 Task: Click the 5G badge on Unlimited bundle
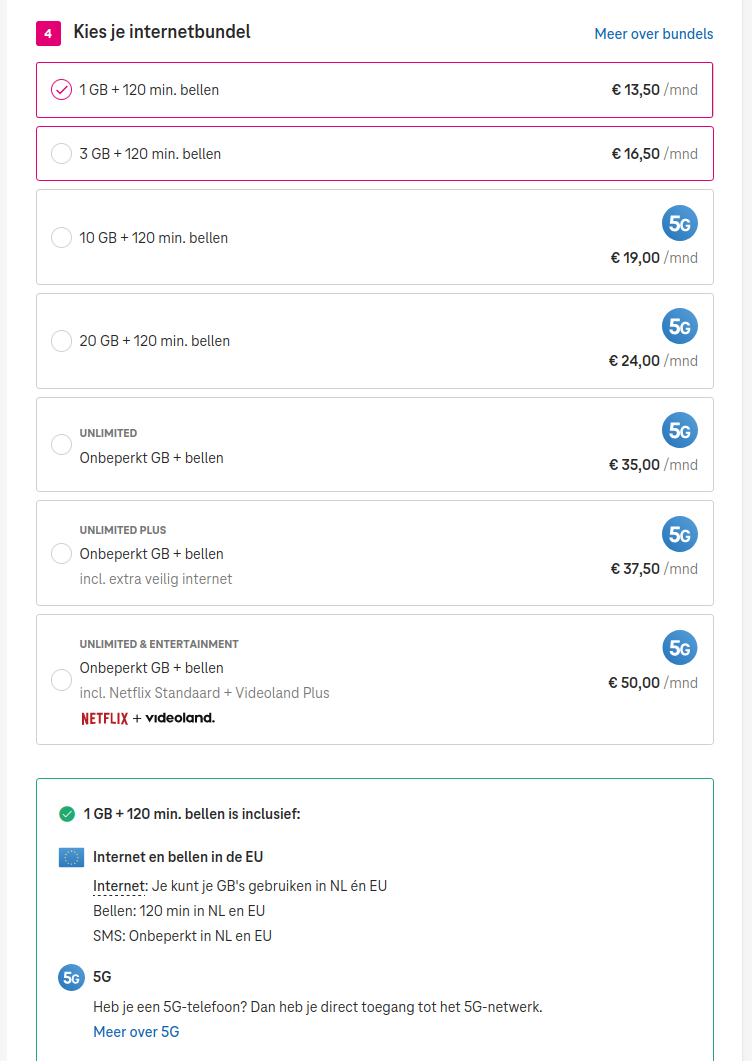pos(680,430)
